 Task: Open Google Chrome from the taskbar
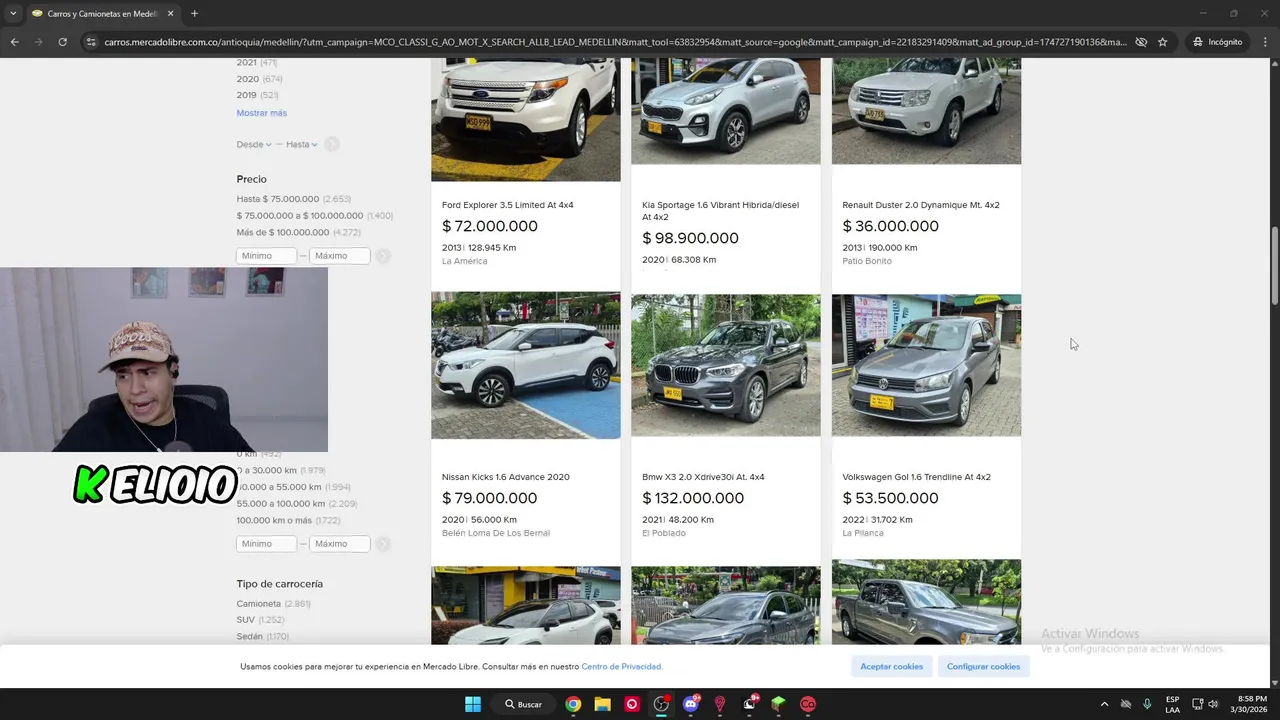(573, 704)
